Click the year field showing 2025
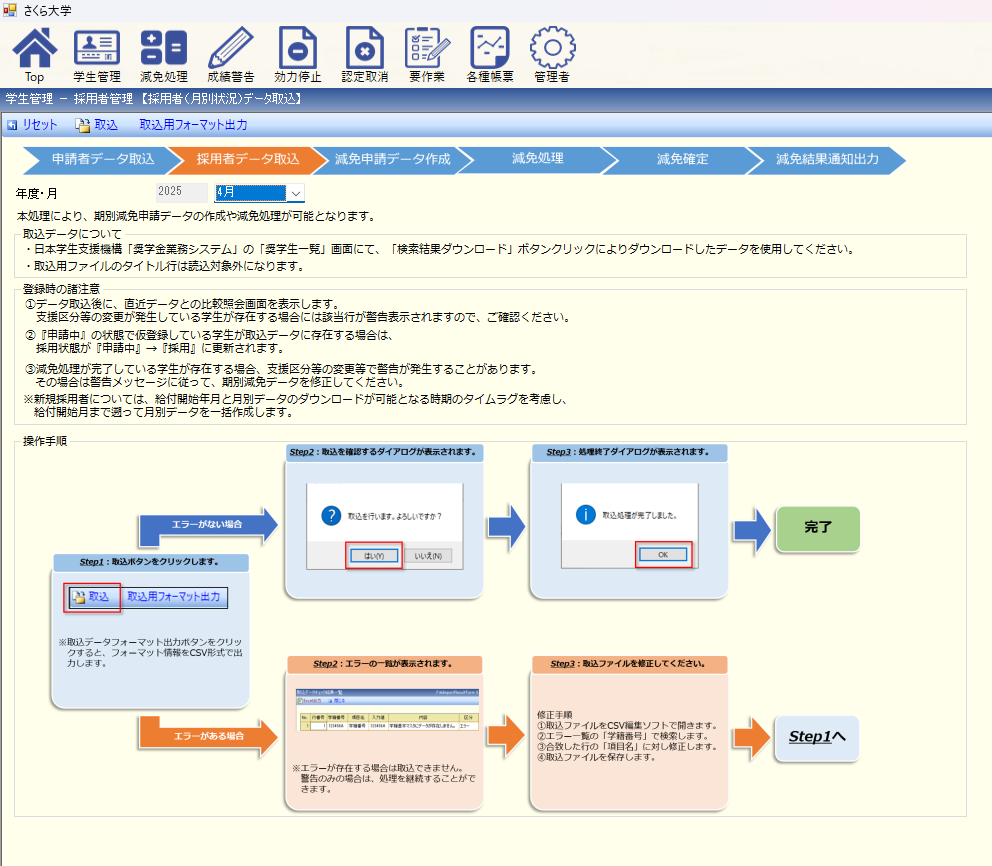 coord(182,192)
